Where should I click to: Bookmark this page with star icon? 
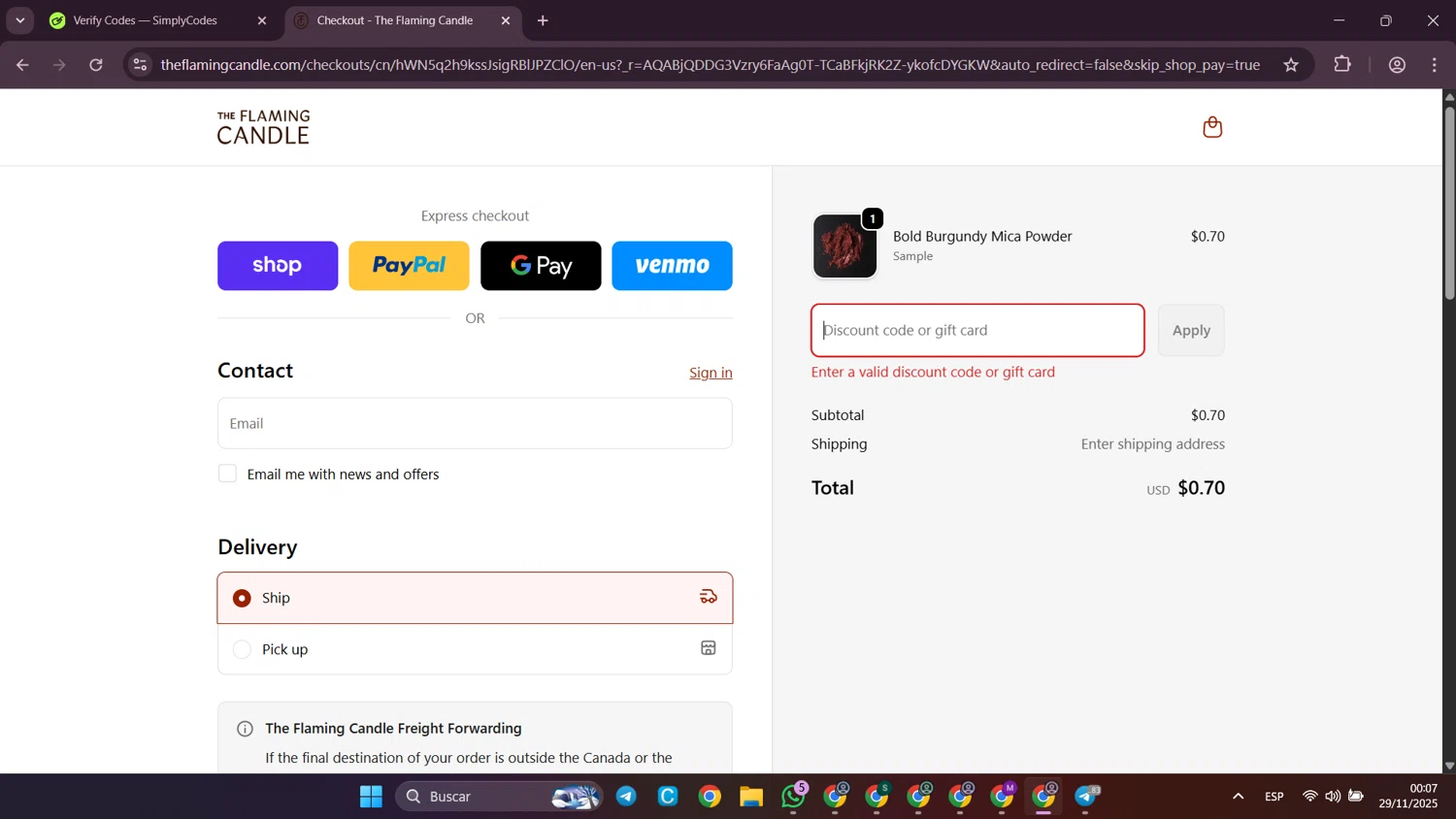(x=1291, y=65)
